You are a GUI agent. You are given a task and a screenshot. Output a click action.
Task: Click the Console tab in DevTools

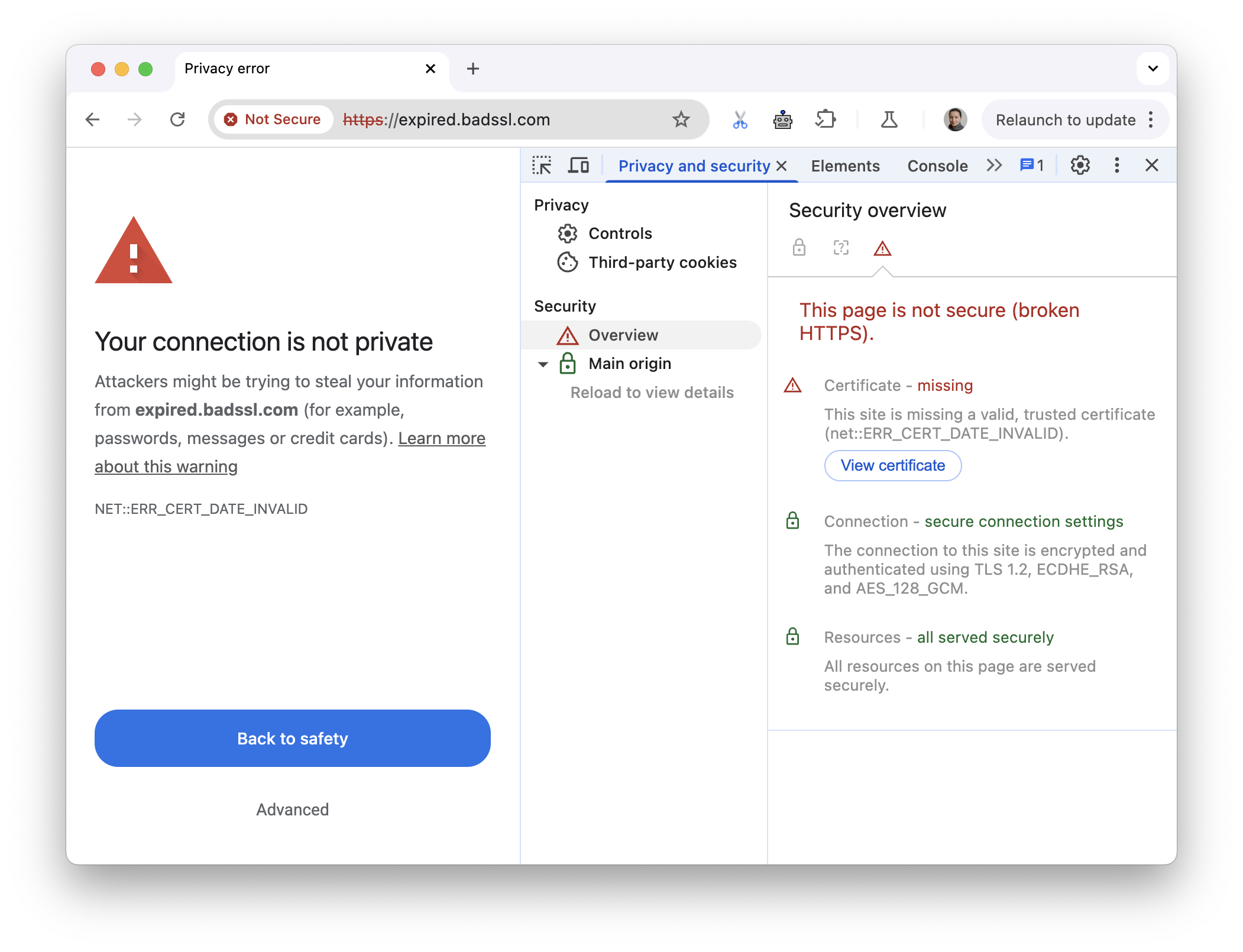pyautogui.click(x=937, y=164)
